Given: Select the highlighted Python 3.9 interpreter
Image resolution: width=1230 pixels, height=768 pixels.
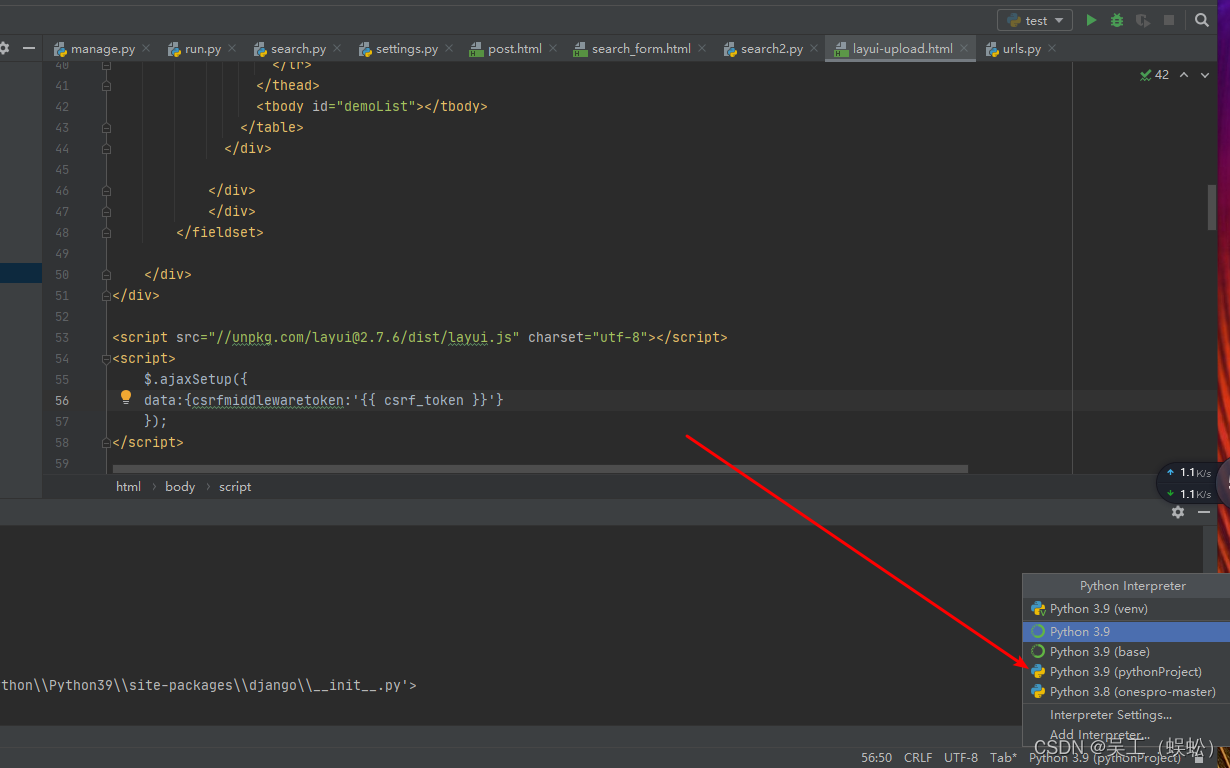Looking at the screenshot, I should pos(1126,631).
